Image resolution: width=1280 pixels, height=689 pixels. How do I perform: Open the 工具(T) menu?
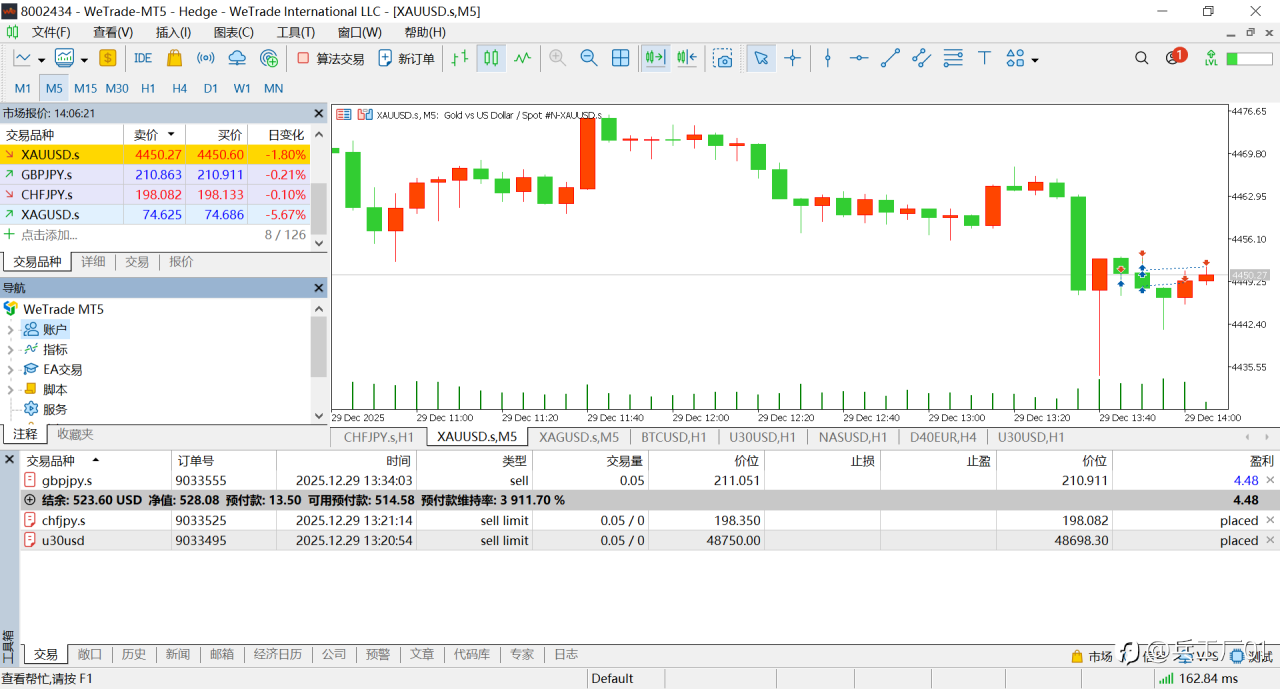click(x=296, y=32)
